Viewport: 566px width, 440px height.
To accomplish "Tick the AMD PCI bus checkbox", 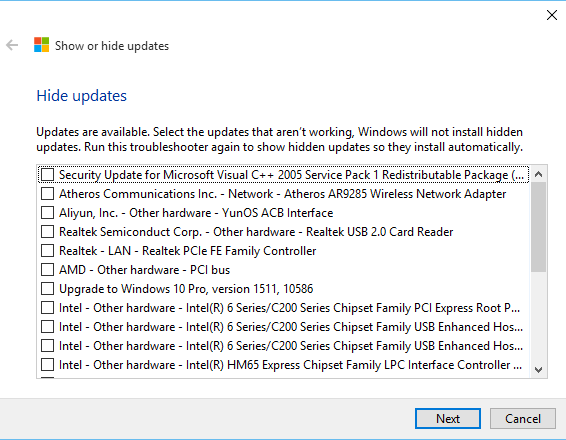I will point(47,270).
